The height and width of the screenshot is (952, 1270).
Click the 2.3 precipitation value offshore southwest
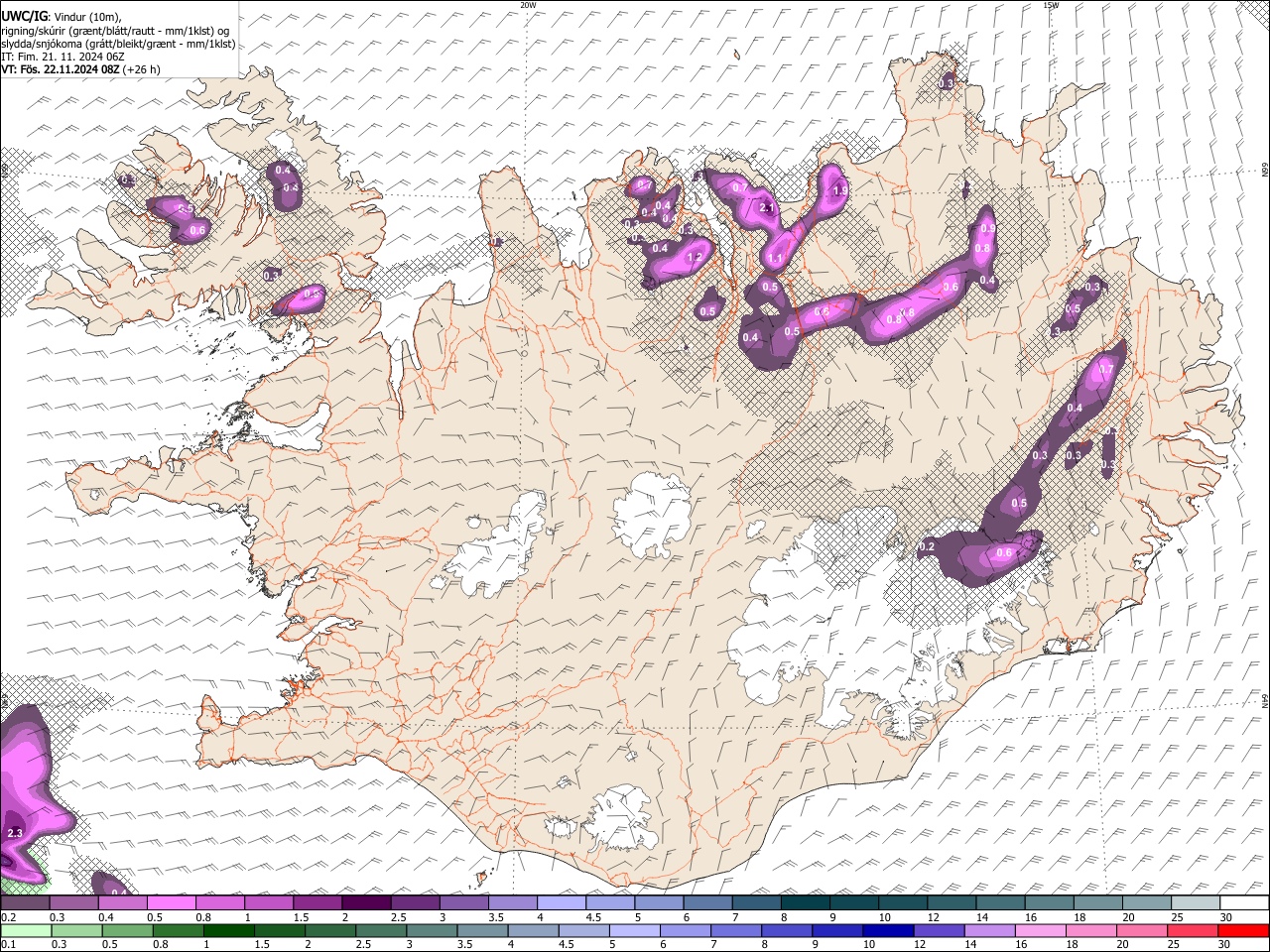click(x=15, y=834)
